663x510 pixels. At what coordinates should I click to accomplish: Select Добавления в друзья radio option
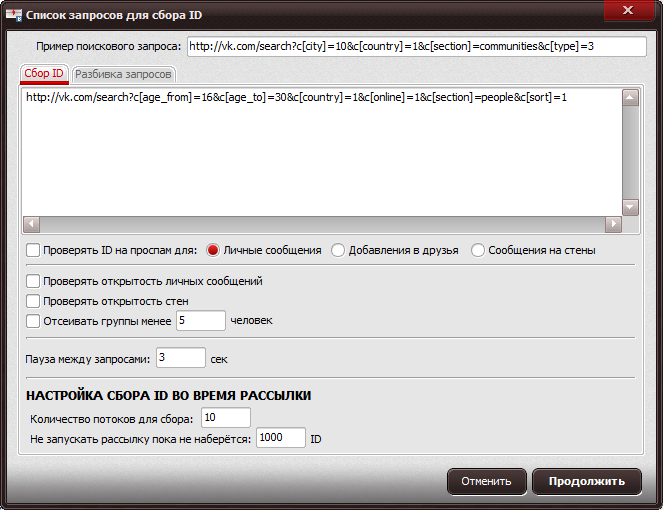(338, 250)
